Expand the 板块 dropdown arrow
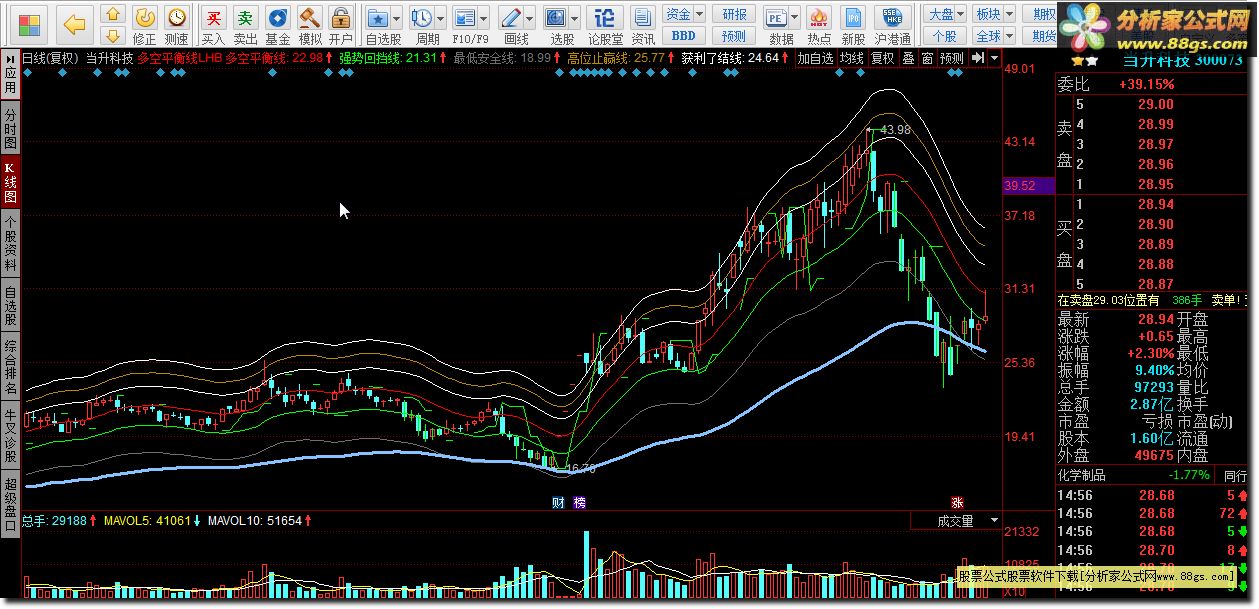This screenshot has height=609, width=1259. (x=1008, y=14)
